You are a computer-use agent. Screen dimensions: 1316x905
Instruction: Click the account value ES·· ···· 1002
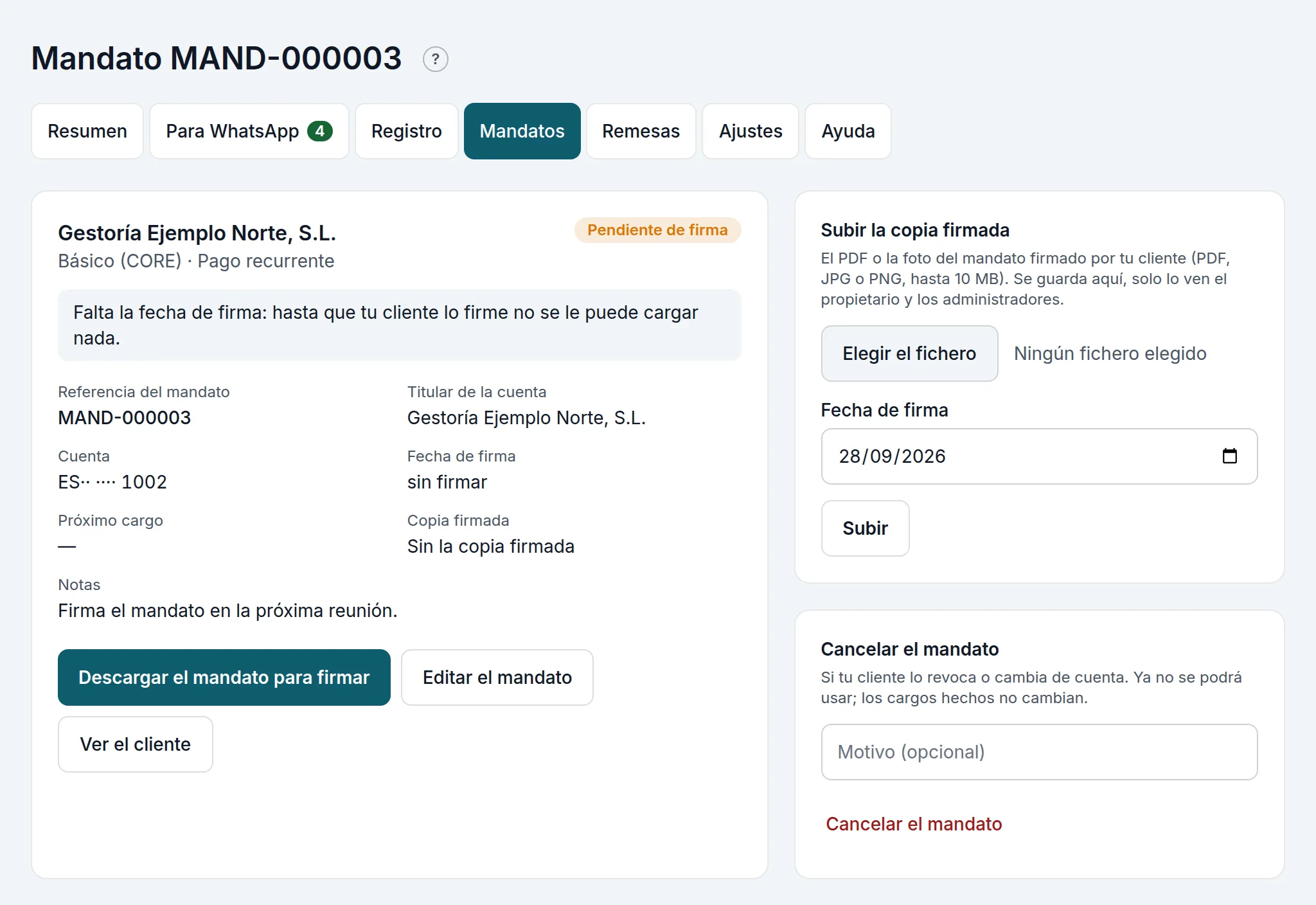click(112, 482)
